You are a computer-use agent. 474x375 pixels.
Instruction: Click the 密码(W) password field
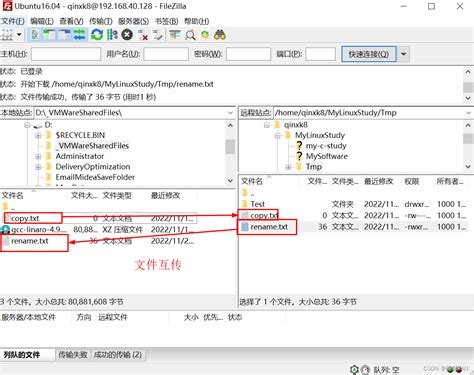pyautogui.click(x=248, y=54)
